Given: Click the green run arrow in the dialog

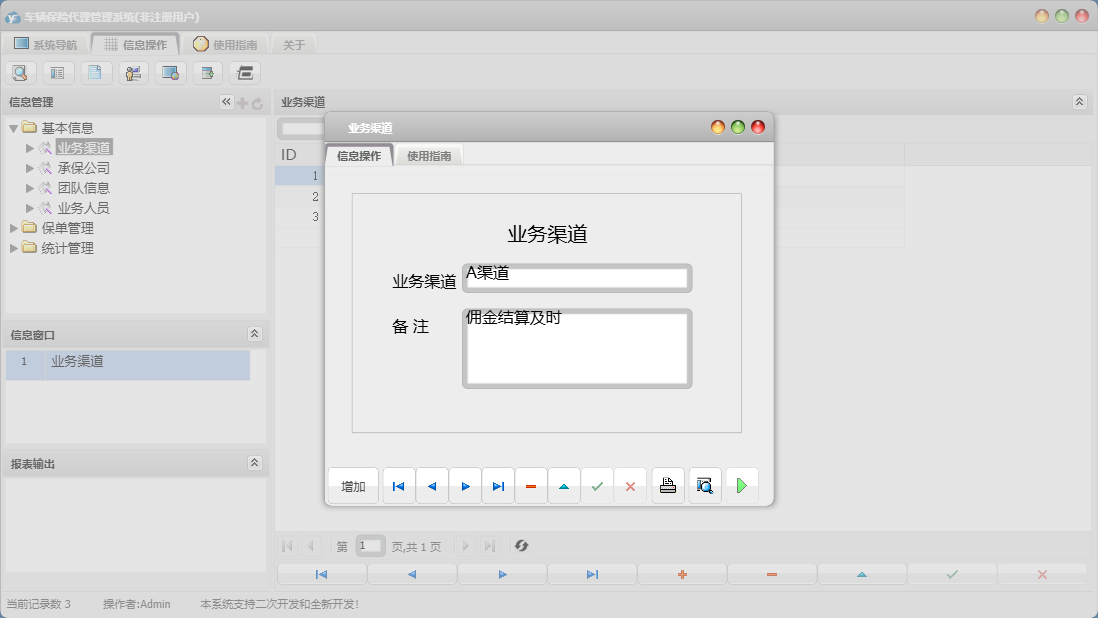Looking at the screenshot, I should pos(742,485).
